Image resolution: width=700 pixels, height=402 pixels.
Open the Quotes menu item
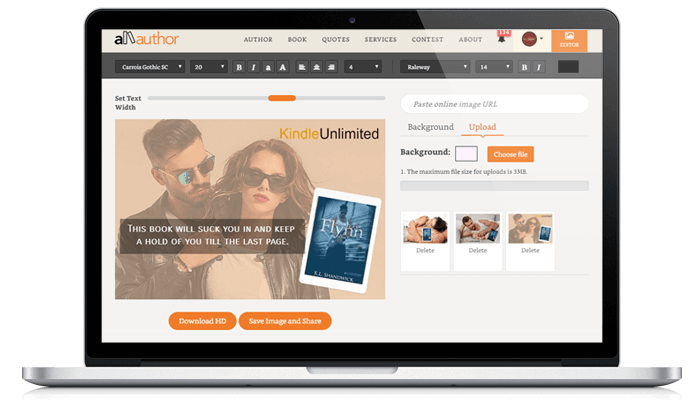pos(335,40)
